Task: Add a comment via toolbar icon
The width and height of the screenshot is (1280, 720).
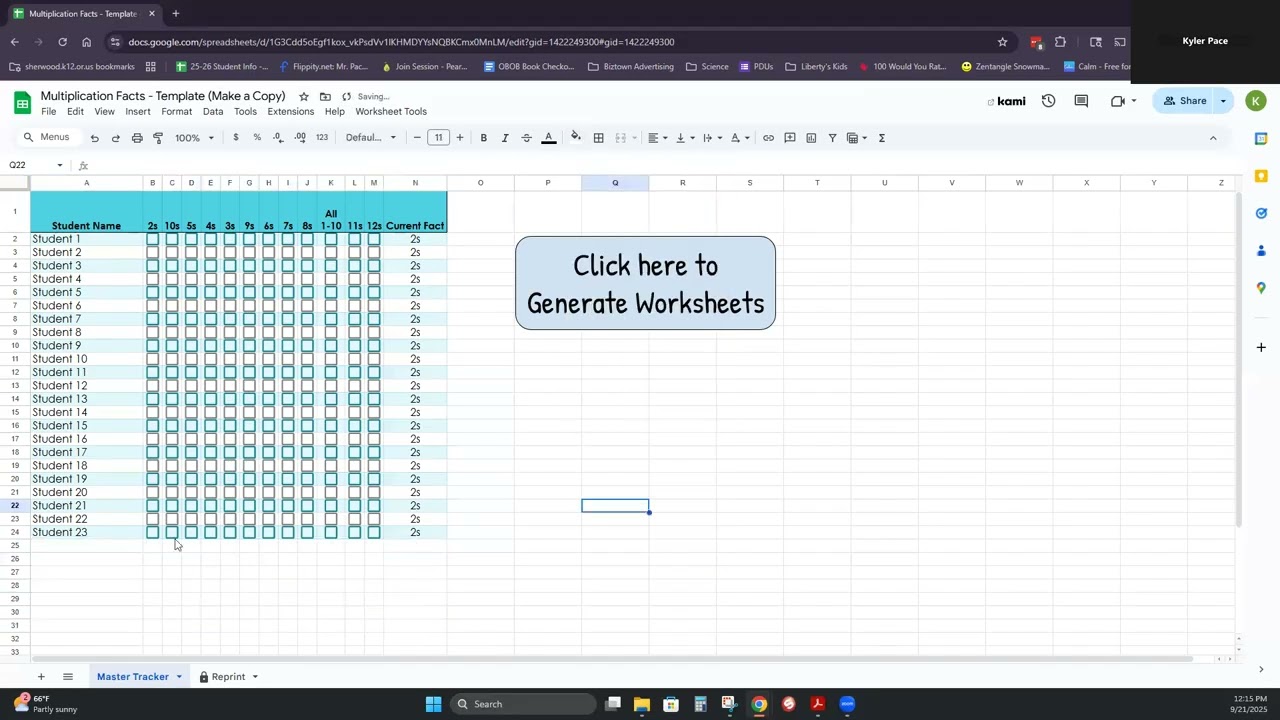Action: tap(790, 138)
